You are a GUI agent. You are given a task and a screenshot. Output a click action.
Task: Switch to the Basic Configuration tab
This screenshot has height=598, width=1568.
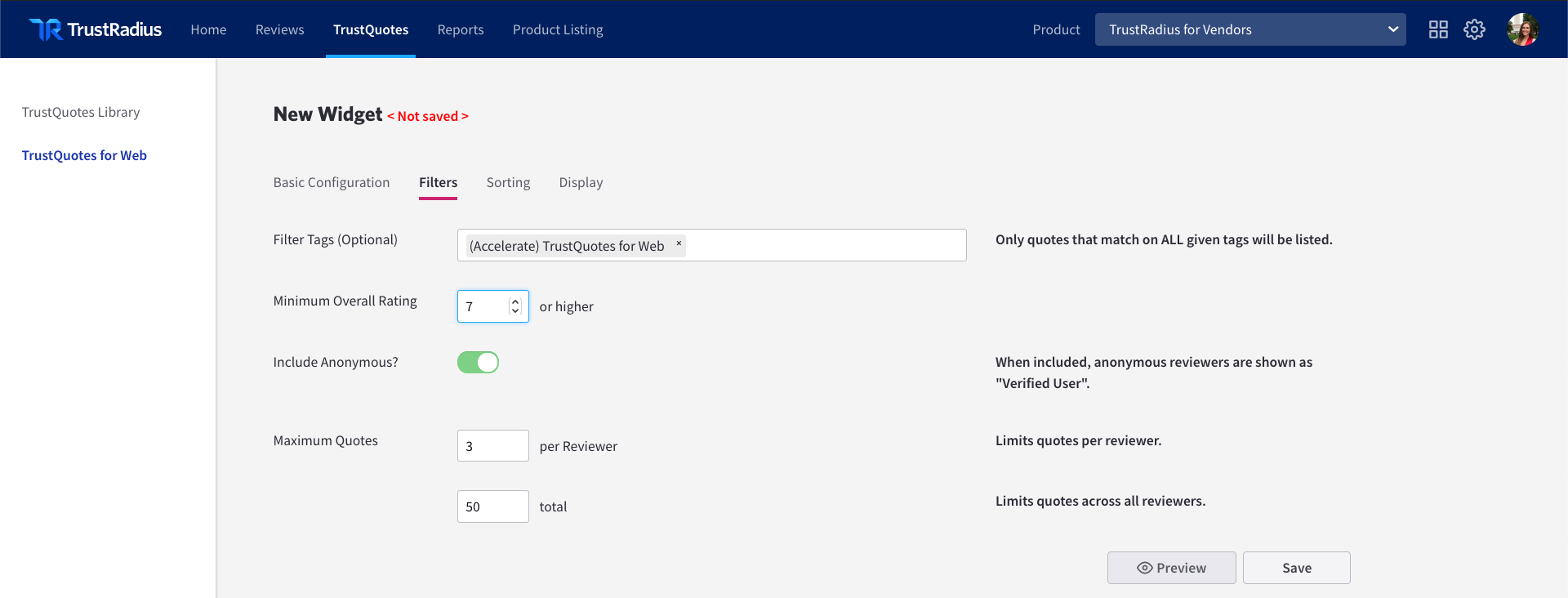[332, 182]
